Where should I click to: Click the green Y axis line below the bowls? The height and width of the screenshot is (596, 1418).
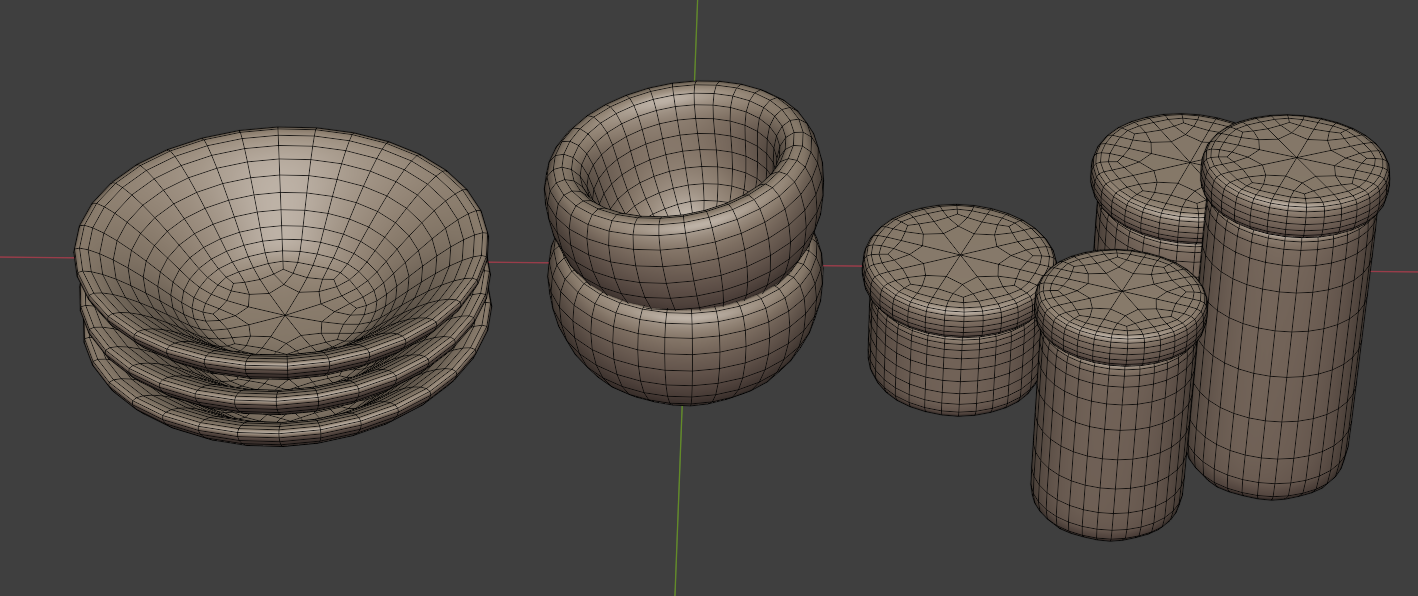(x=679, y=500)
